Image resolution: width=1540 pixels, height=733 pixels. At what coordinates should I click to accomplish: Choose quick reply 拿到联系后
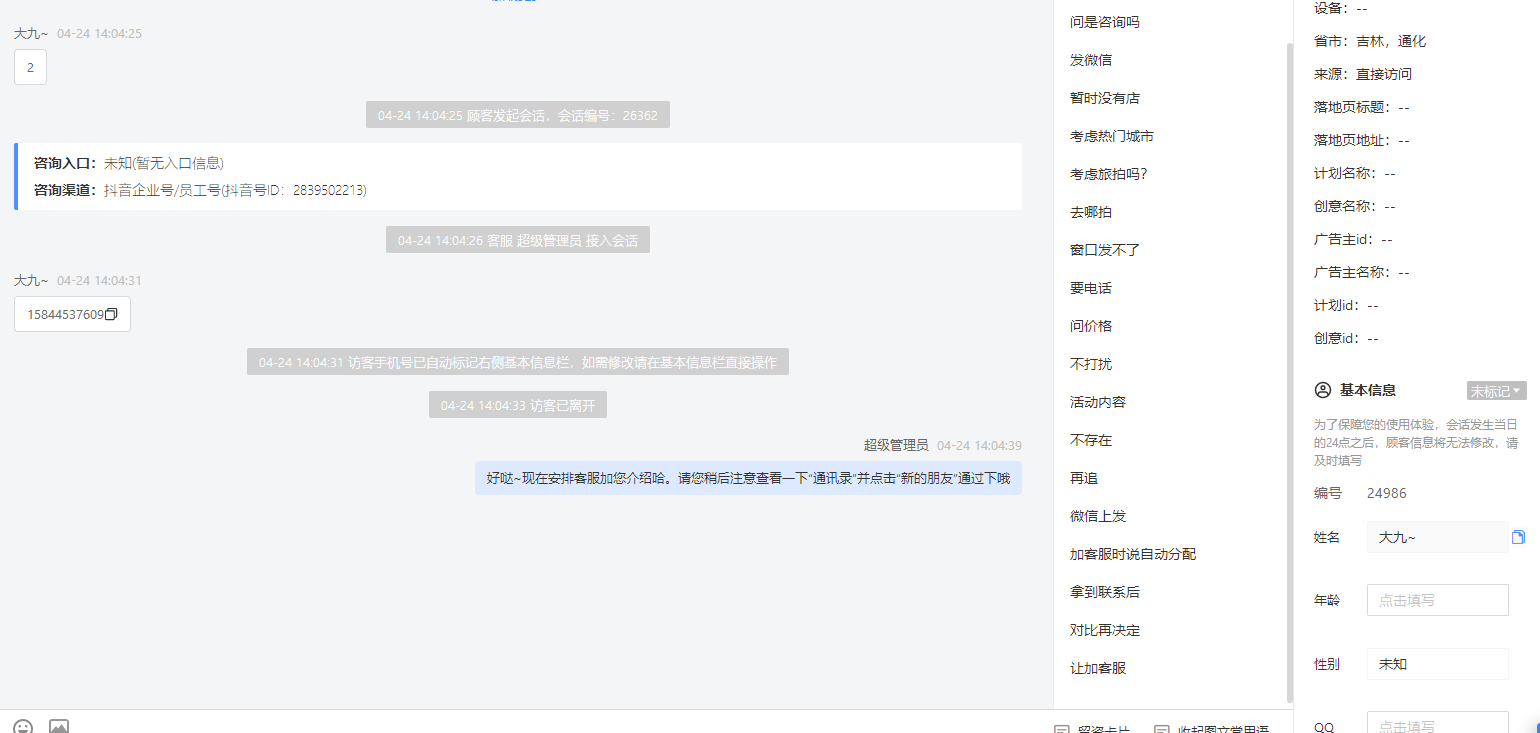[x=1104, y=592]
